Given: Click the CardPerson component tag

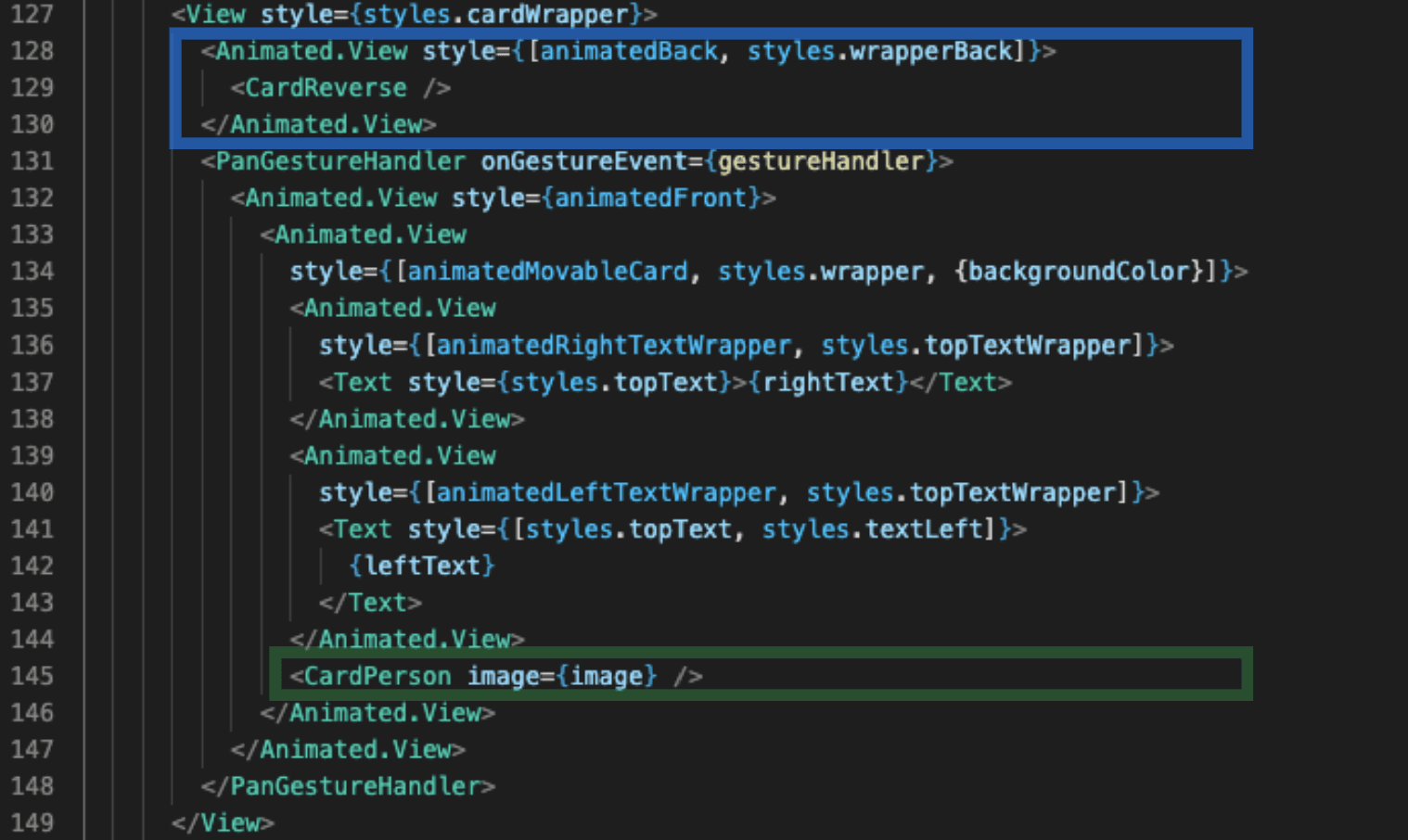Looking at the screenshot, I should pyautogui.click(x=377, y=676).
